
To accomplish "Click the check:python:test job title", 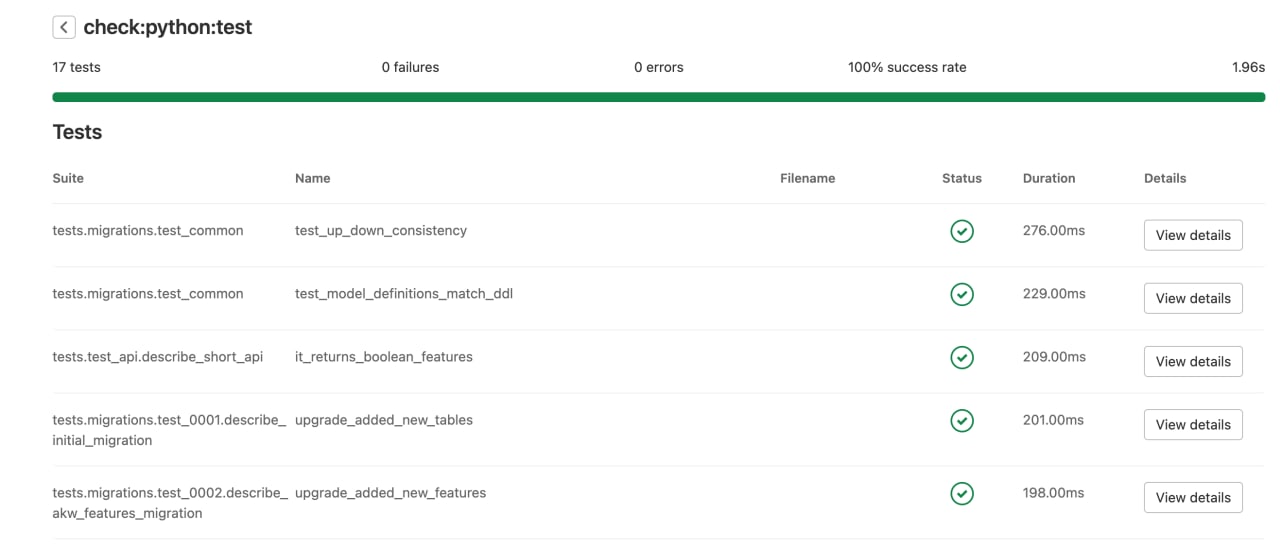I will 168,27.
